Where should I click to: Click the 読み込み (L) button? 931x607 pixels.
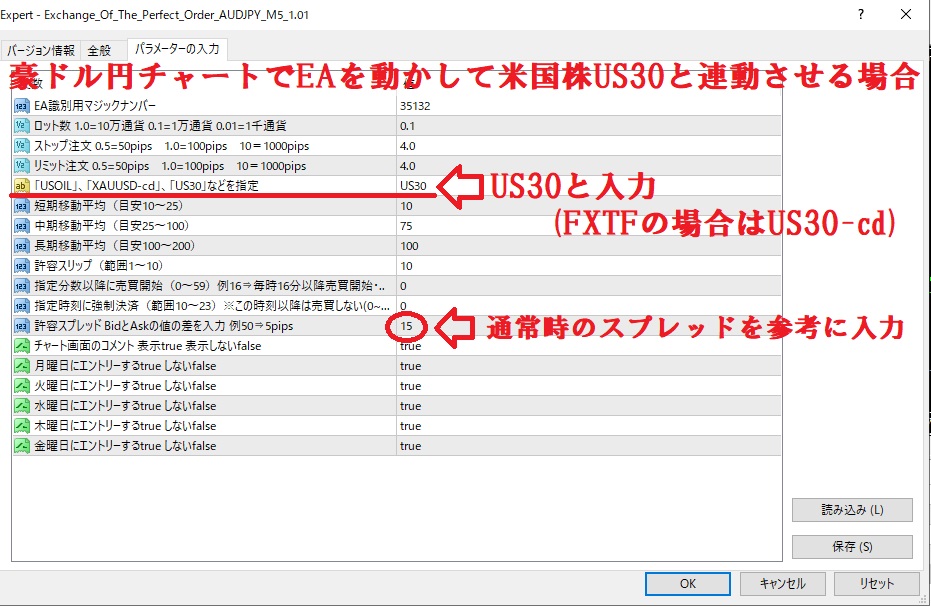click(852, 510)
